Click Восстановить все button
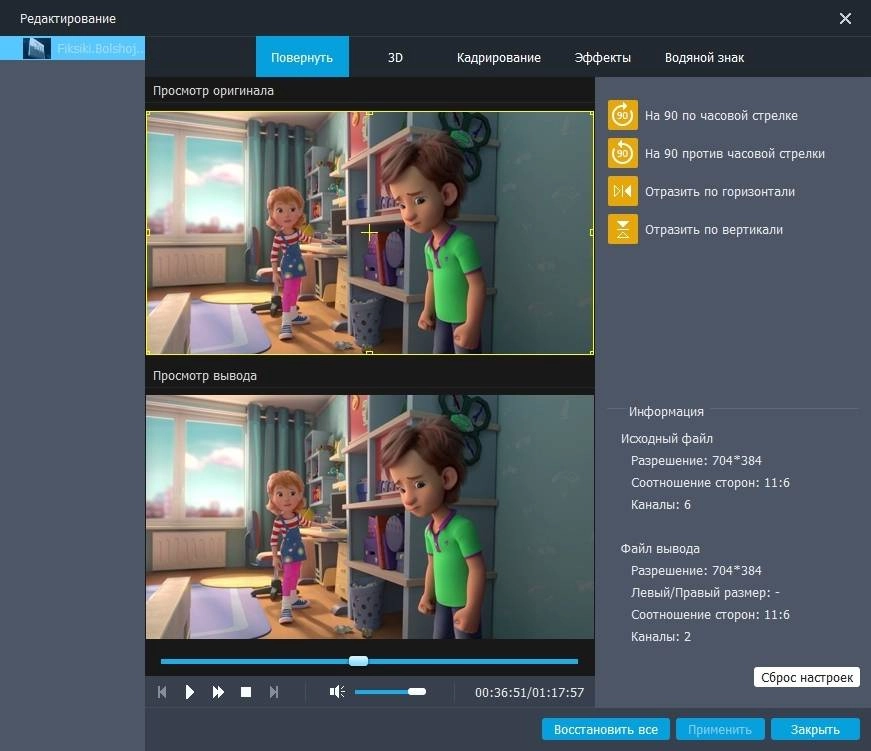The image size is (871, 751). 606,729
